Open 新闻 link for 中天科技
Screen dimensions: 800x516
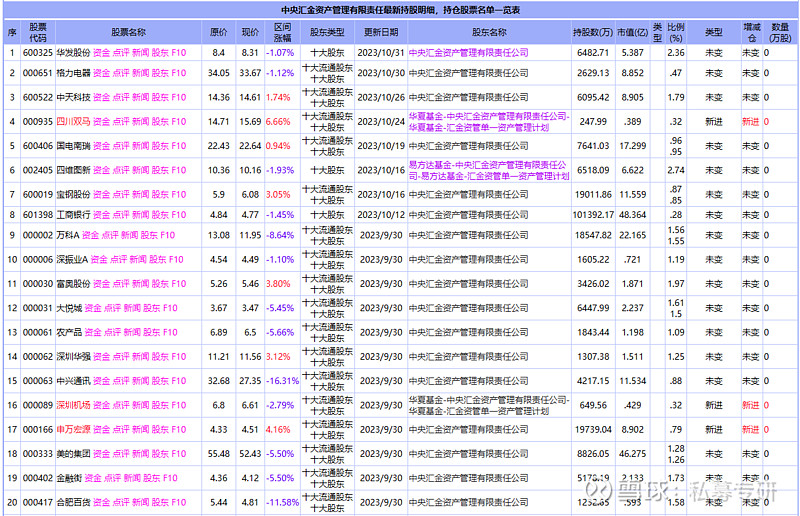coord(140,97)
